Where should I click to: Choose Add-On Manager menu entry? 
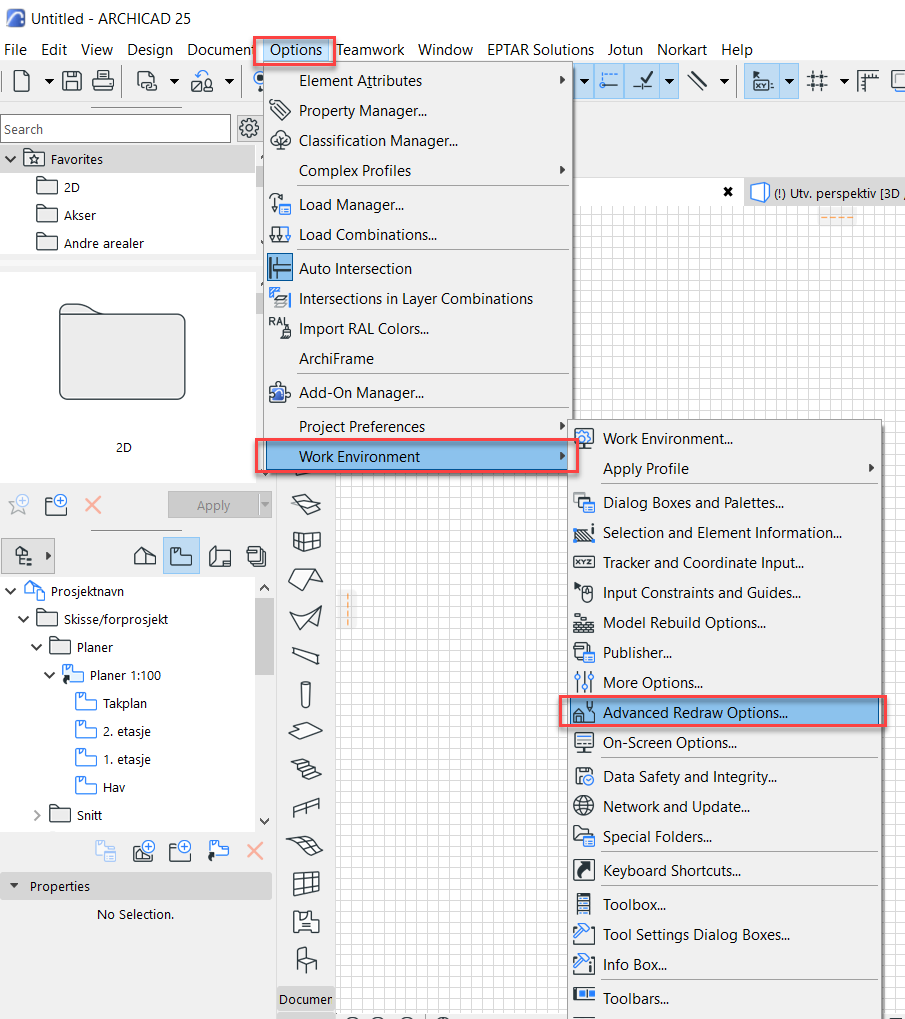(x=361, y=393)
